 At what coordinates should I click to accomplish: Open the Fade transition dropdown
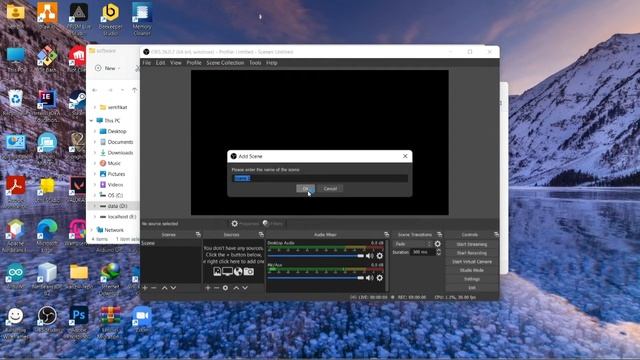coord(412,244)
